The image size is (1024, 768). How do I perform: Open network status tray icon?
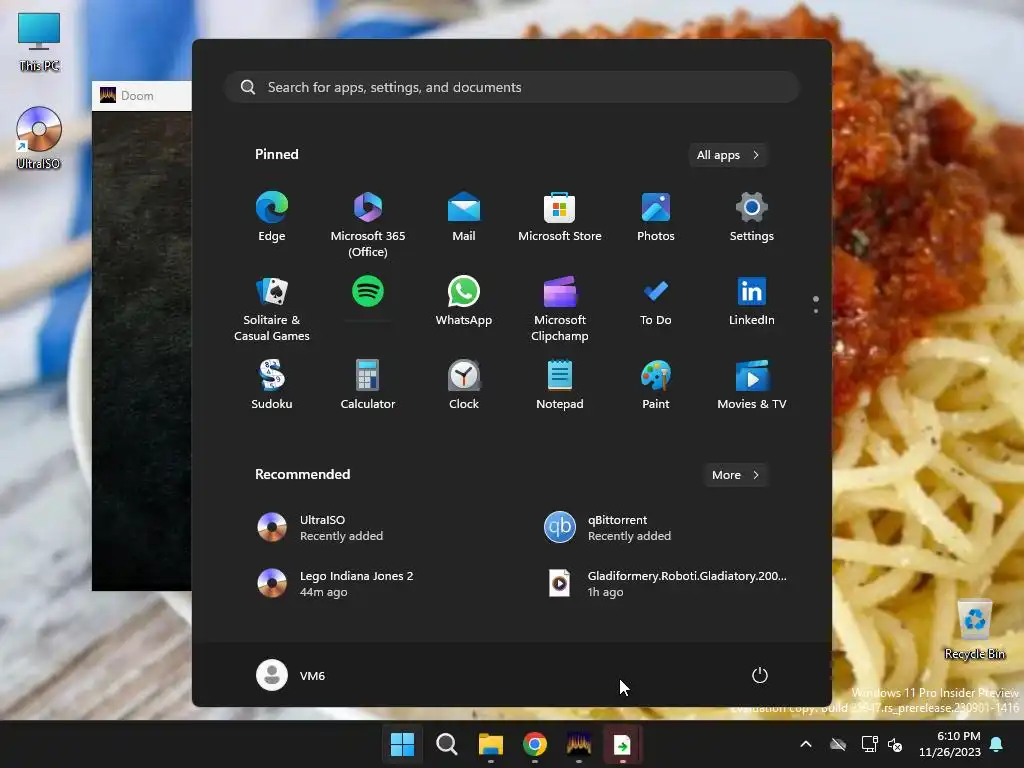click(x=869, y=744)
